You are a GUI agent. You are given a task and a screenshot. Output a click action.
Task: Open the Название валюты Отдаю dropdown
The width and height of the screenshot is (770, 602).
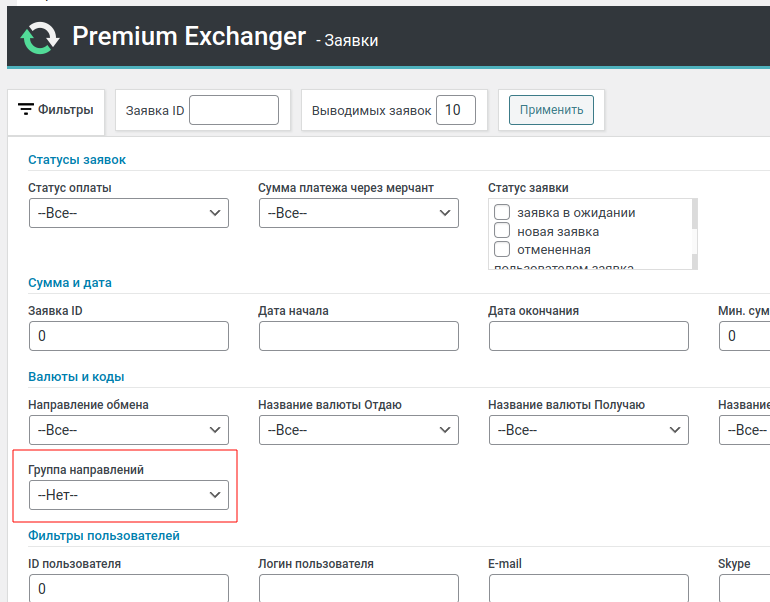click(358, 430)
